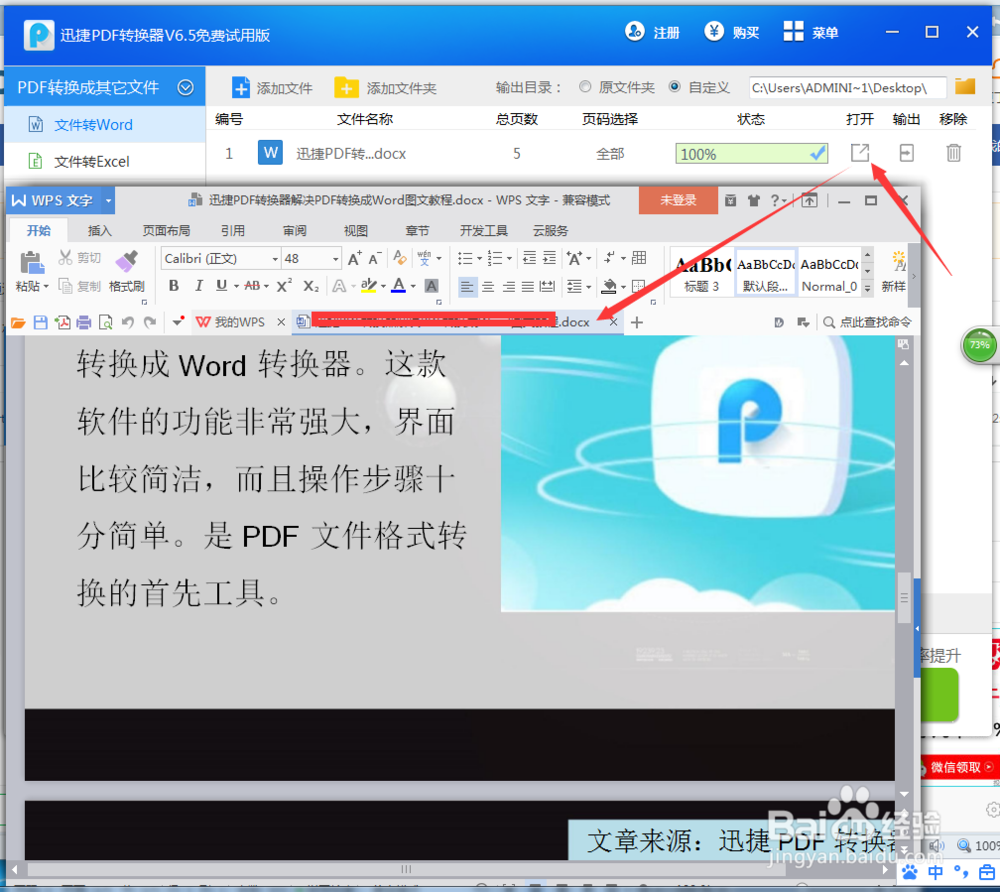Justify text alignment in WPS

click(x=527, y=286)
